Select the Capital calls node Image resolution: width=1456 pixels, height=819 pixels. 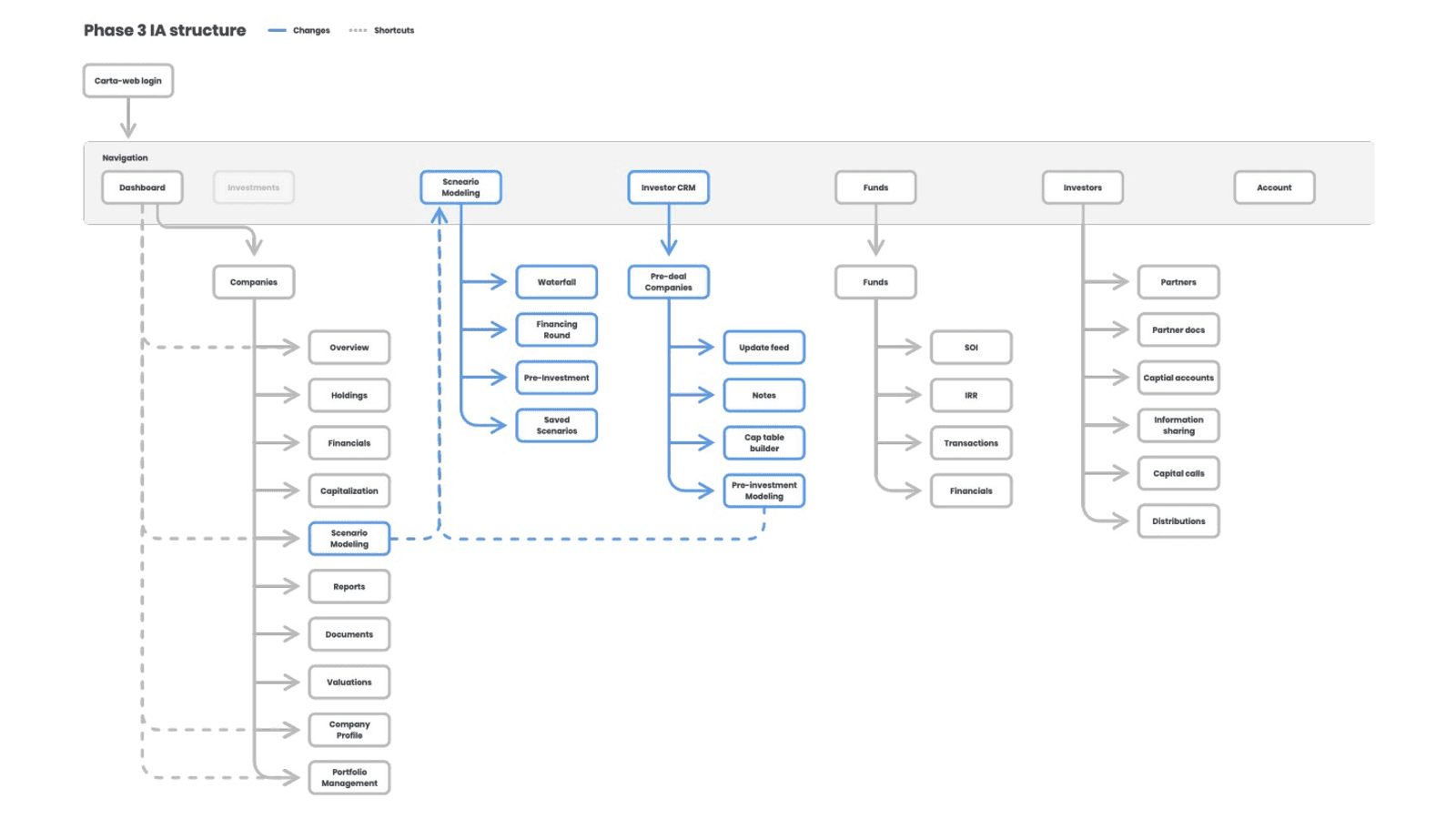[1178, 473]
